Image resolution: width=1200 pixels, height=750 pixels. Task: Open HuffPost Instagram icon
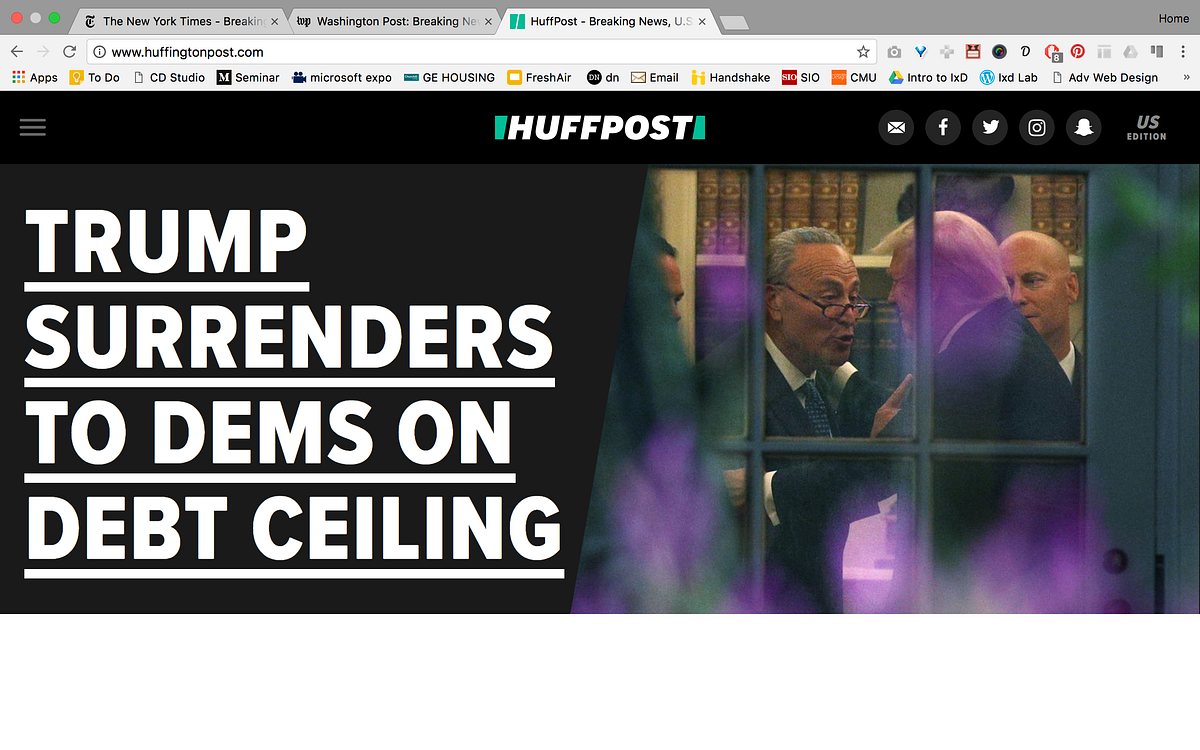1037,127
